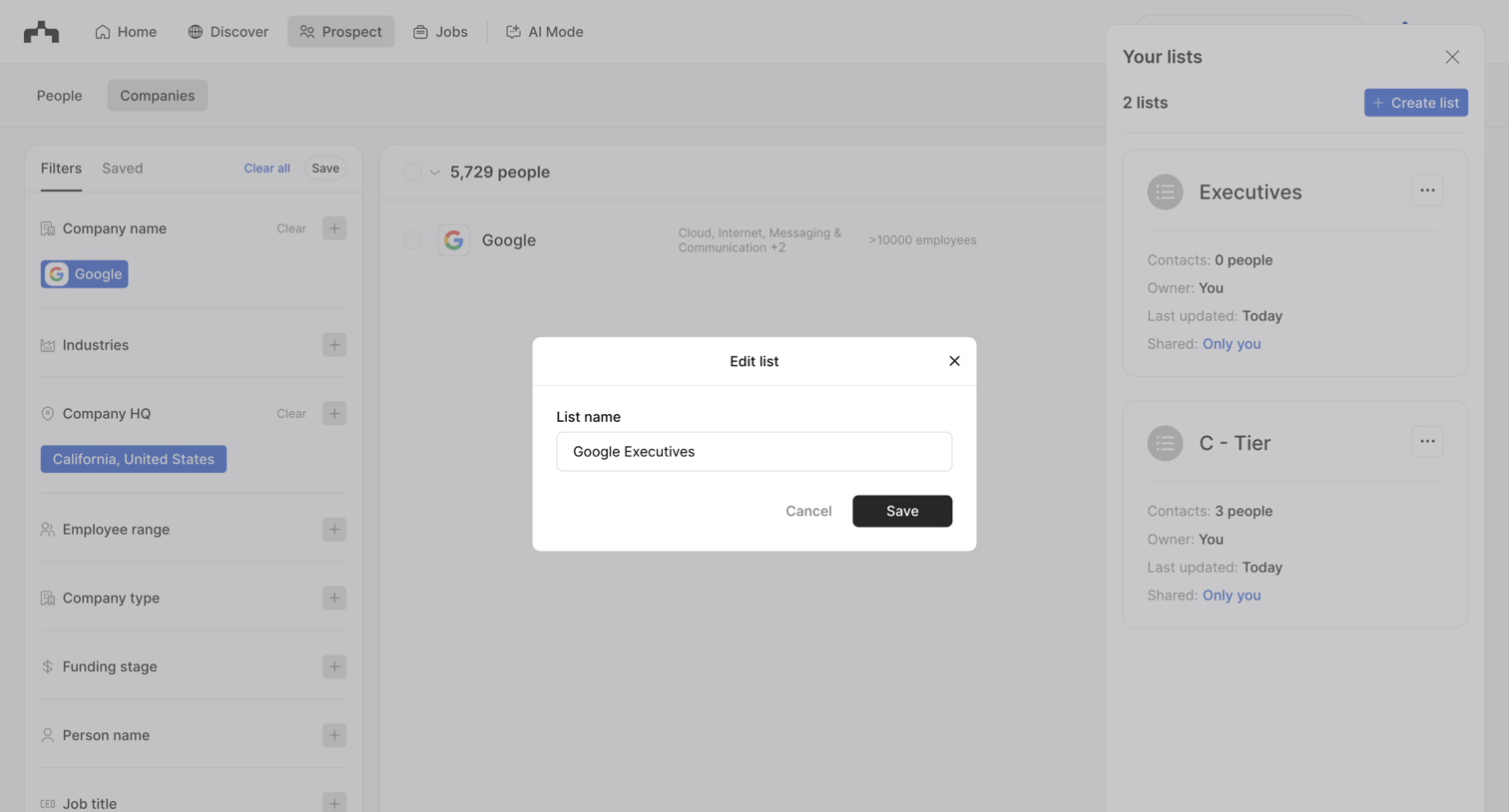Close the Edit list dialog
This screenshot has width=1509, height=812.
pos(954,361)
